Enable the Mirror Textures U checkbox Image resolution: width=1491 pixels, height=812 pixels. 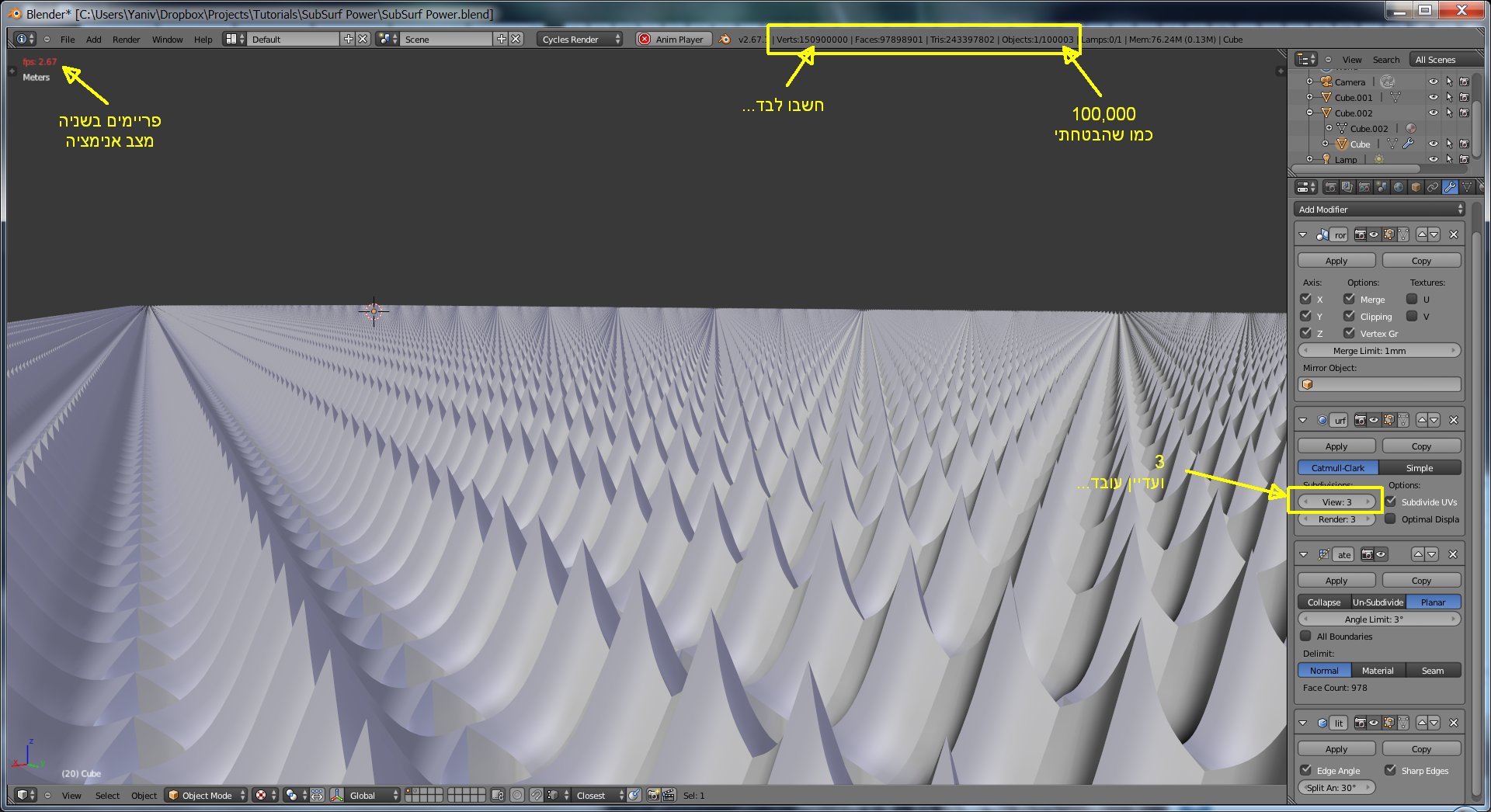click(1412, 299)
